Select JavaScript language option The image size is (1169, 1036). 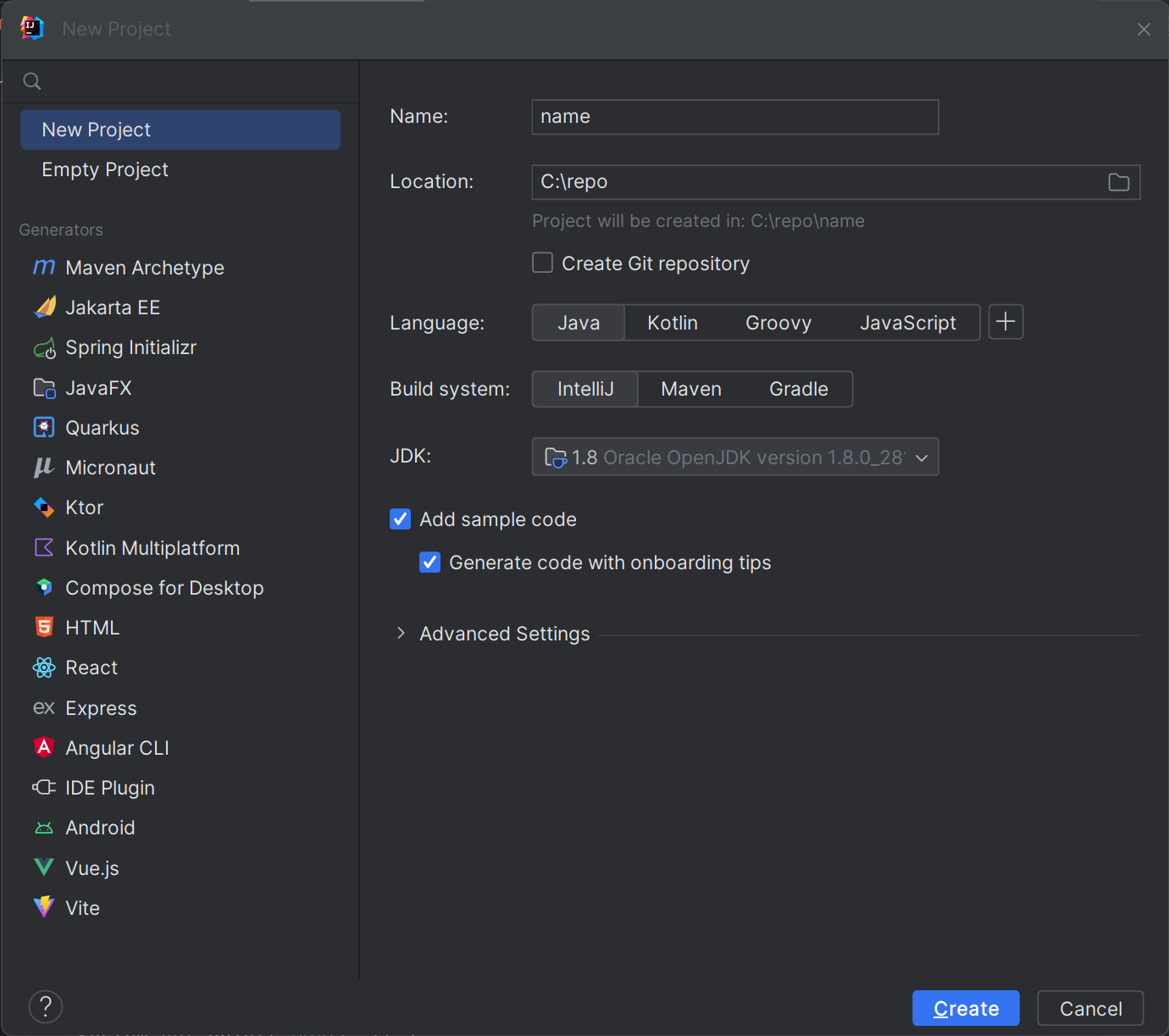[x=908, y=323]
